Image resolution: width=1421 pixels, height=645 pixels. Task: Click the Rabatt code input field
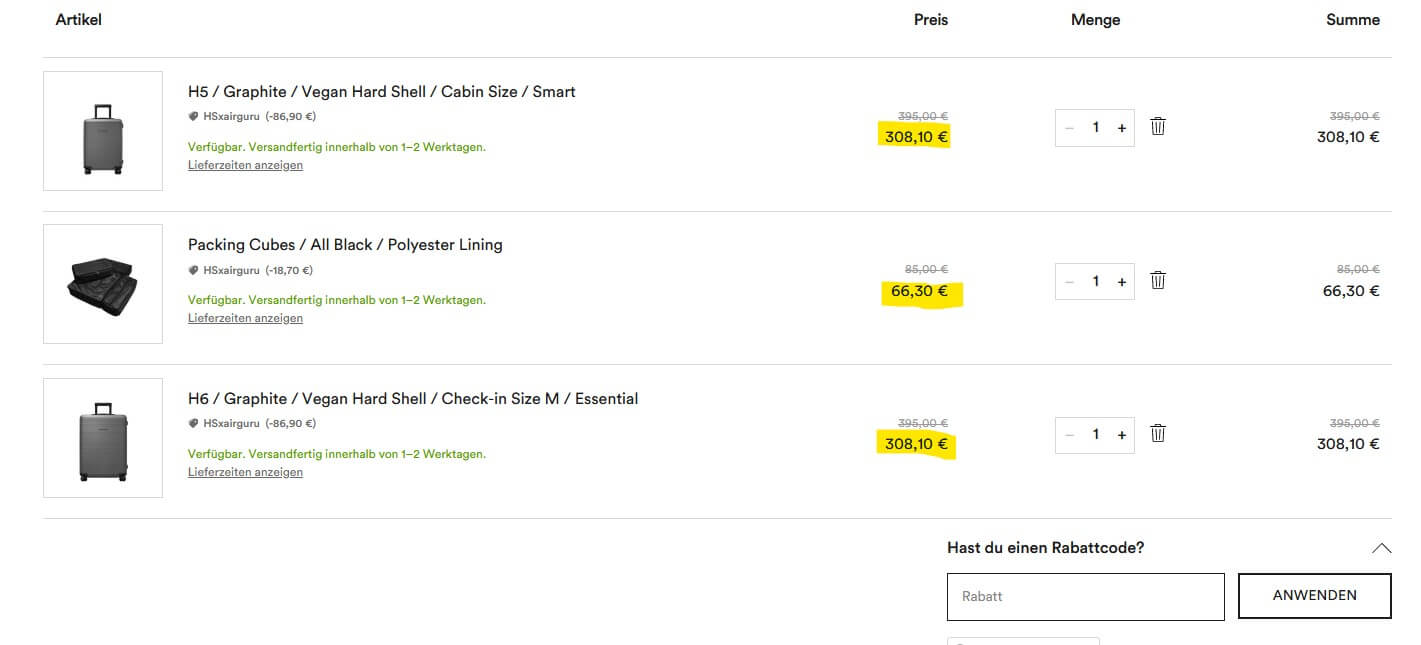point(1085,596)
